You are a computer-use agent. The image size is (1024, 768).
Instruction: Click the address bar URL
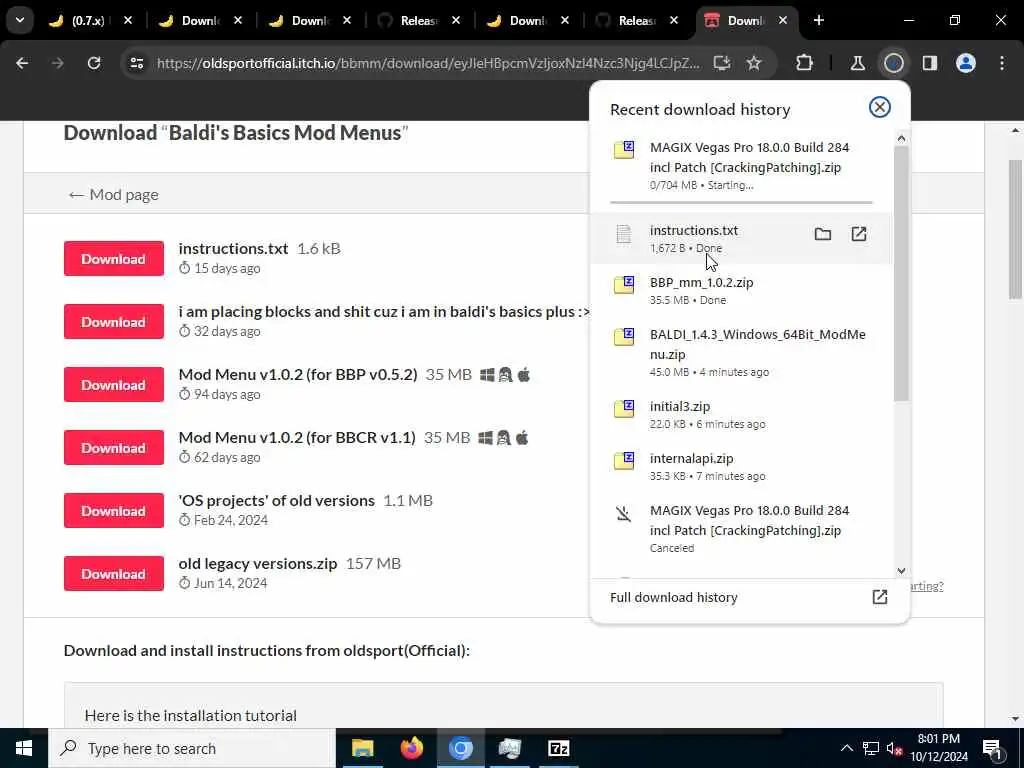tap(428, 63)
